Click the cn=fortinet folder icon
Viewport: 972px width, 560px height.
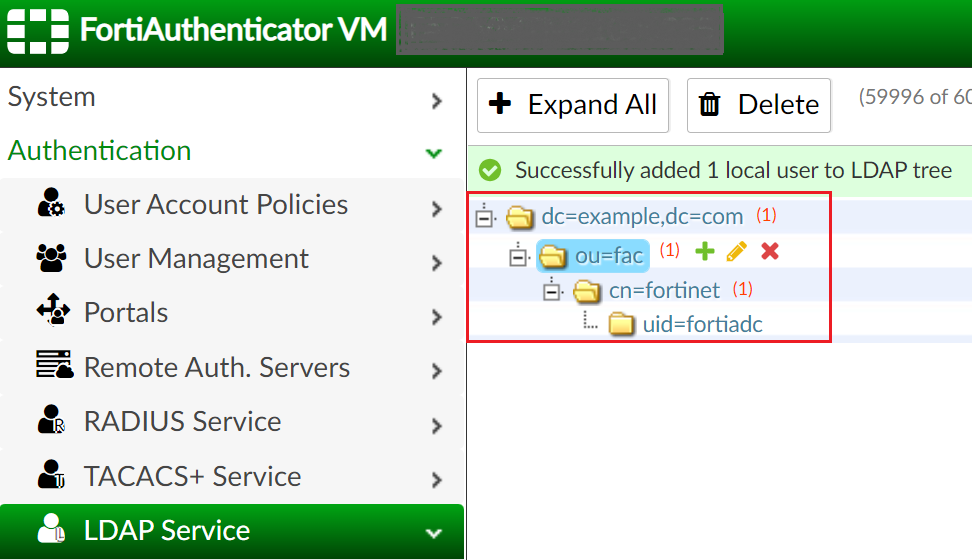tap(587, 291)
